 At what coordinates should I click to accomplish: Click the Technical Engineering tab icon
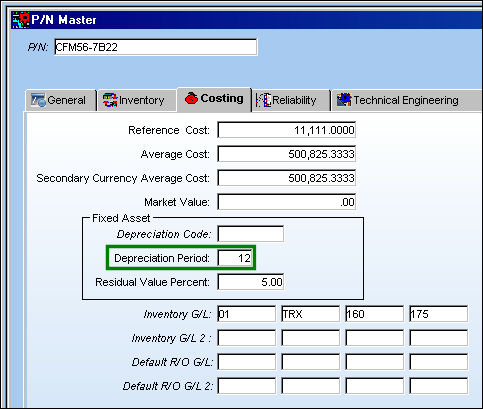(344, 100)
